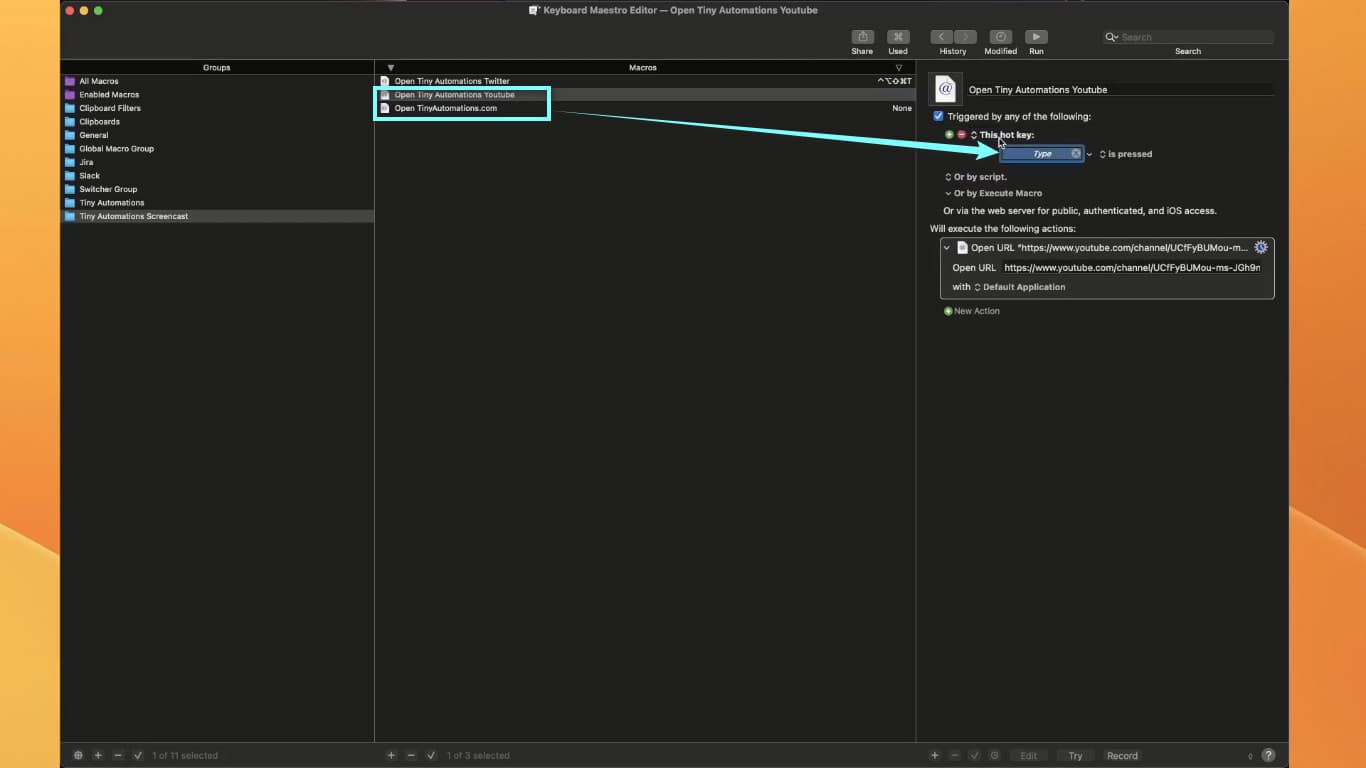
Task: Select Tiny Automations Screencast group
Action: click(x=217, y=216)
